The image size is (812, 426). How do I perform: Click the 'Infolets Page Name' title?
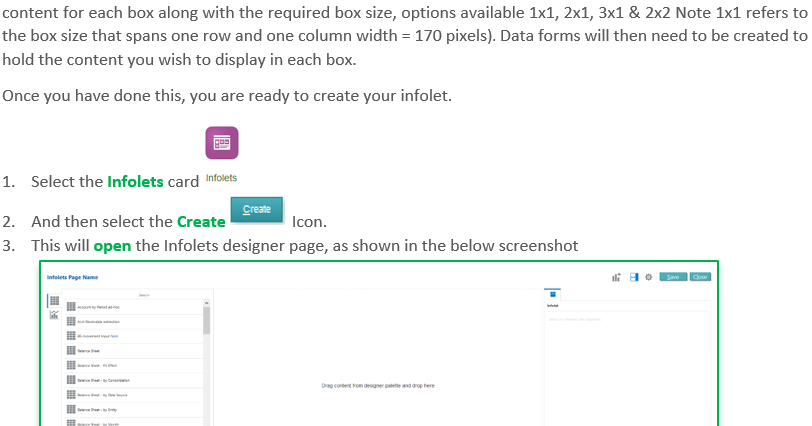(72, 277)
